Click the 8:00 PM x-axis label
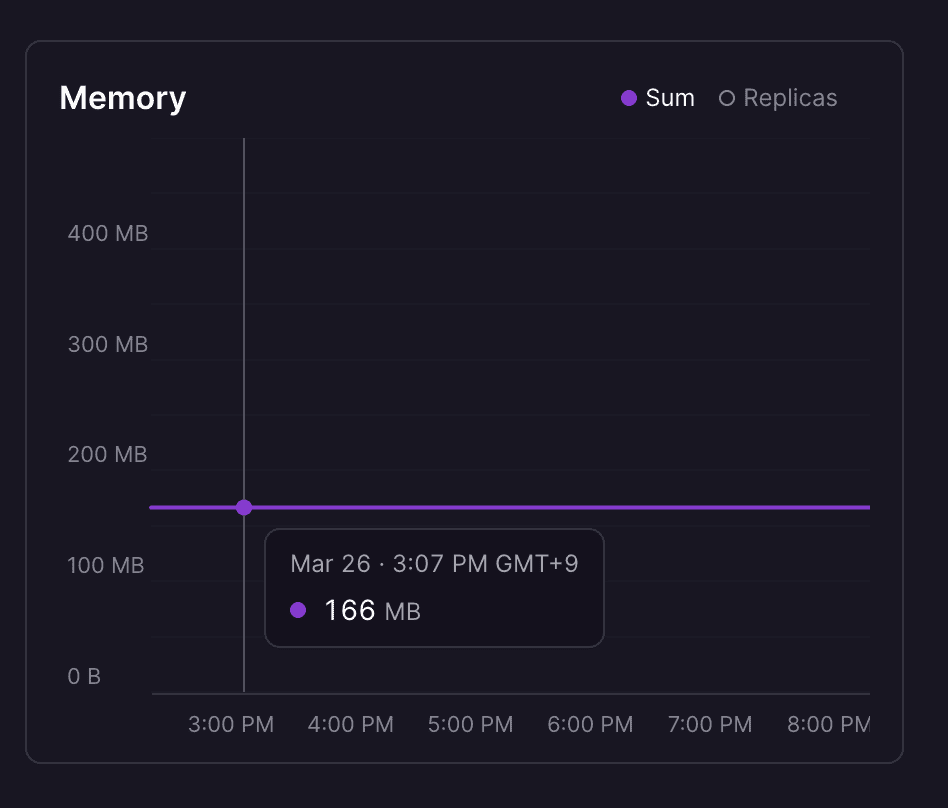 pyautogui.click(x=829, y=725)
